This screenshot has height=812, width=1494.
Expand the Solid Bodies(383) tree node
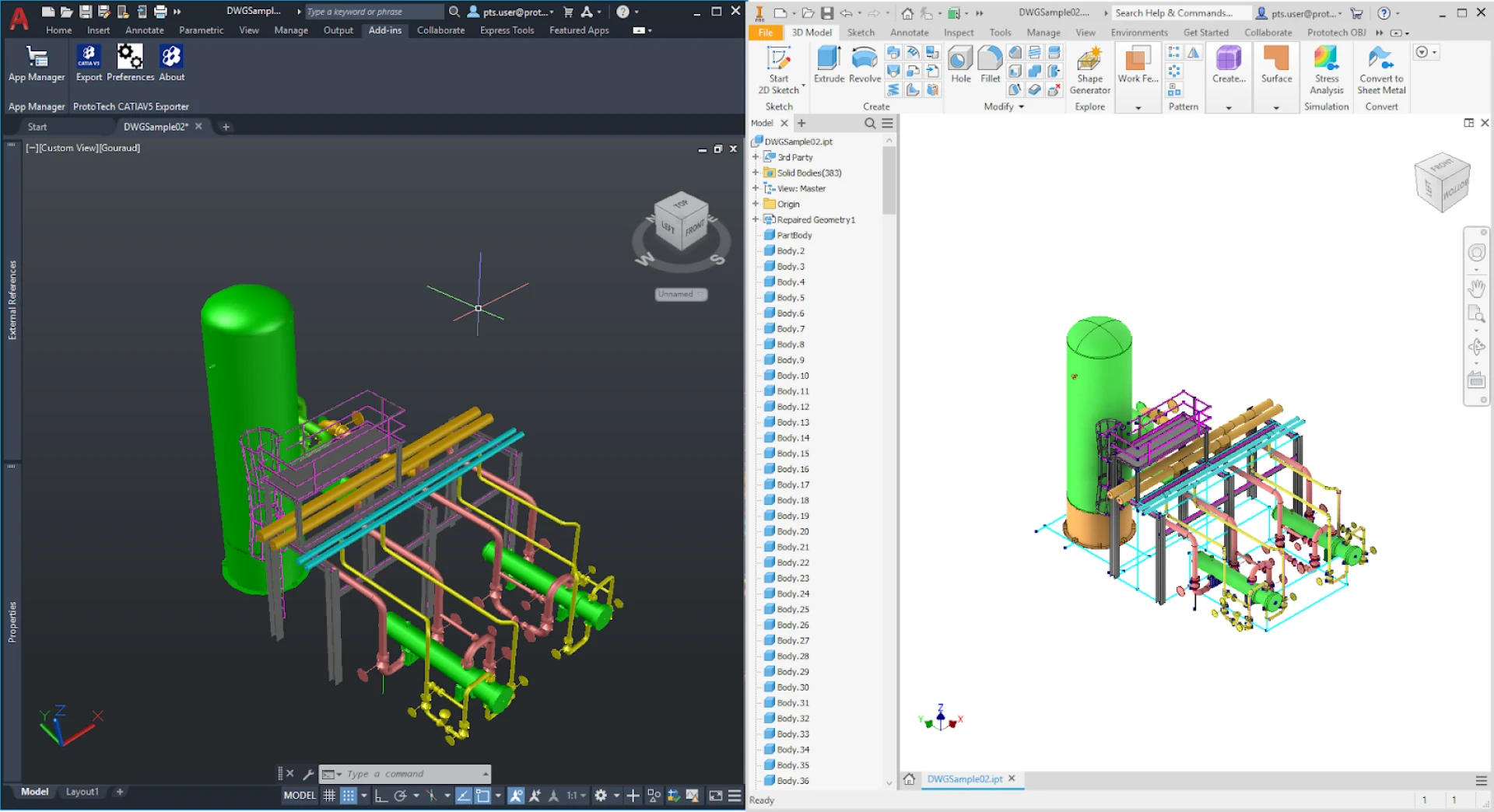point(755,173)
